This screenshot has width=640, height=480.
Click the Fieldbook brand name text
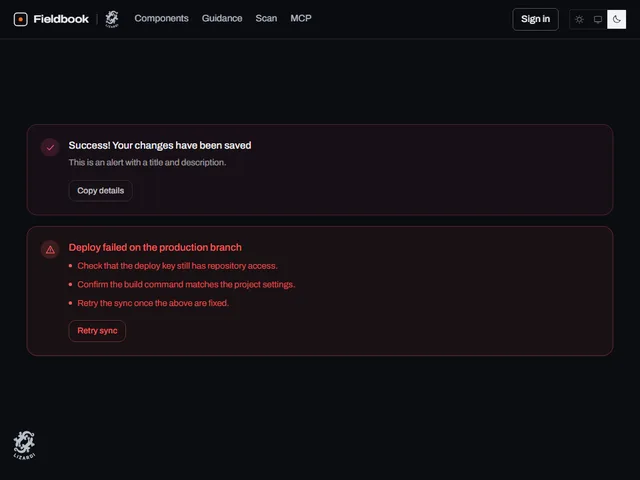tap(61, 19)
